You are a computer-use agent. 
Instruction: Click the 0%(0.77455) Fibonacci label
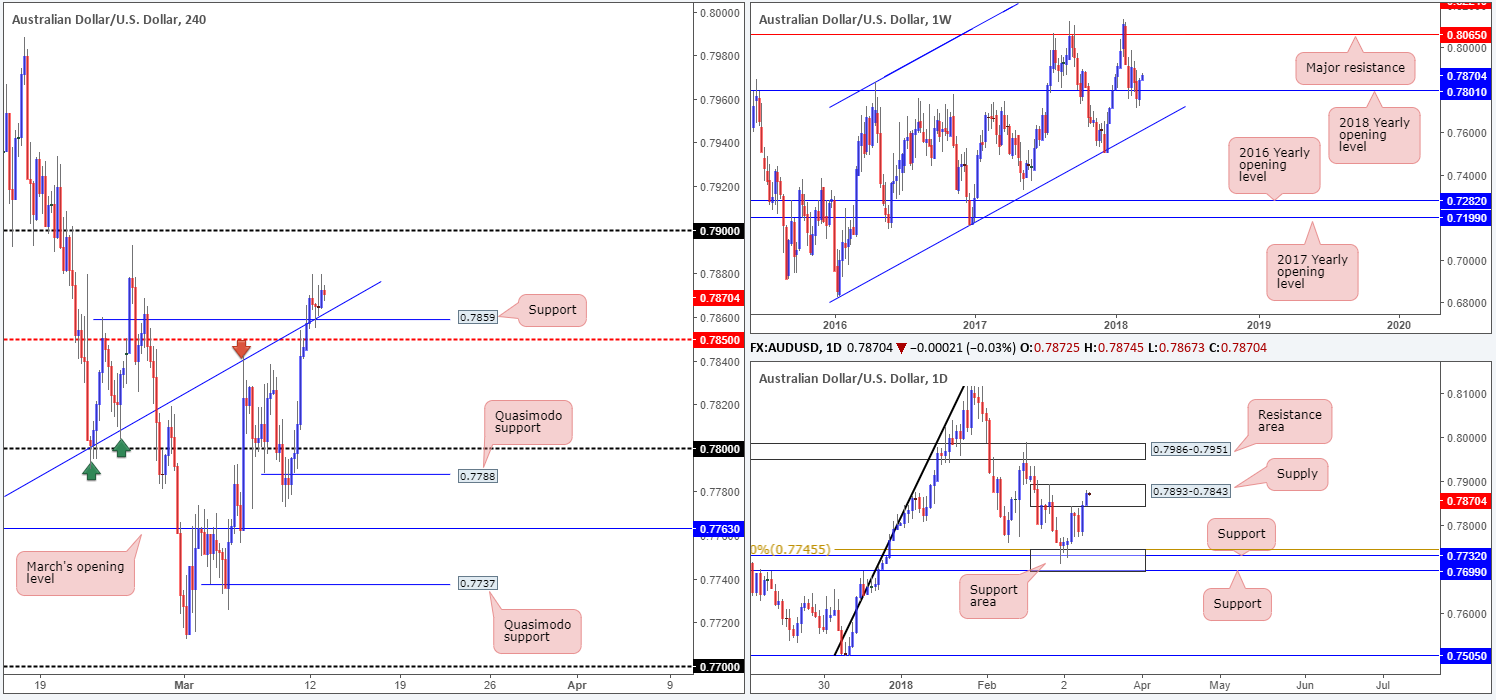coord(789,549)
